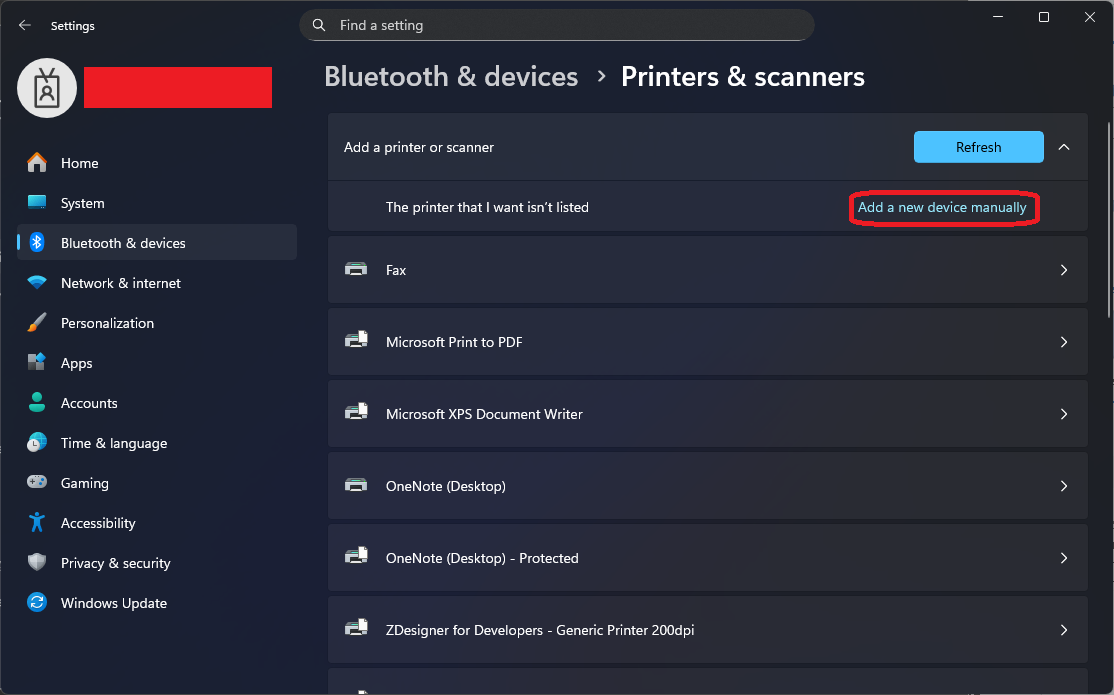Click the Microsoft Print to PDF printer icon
Image resolution: width=1114 pixels, height=695 pixels.
coord(356,341)
